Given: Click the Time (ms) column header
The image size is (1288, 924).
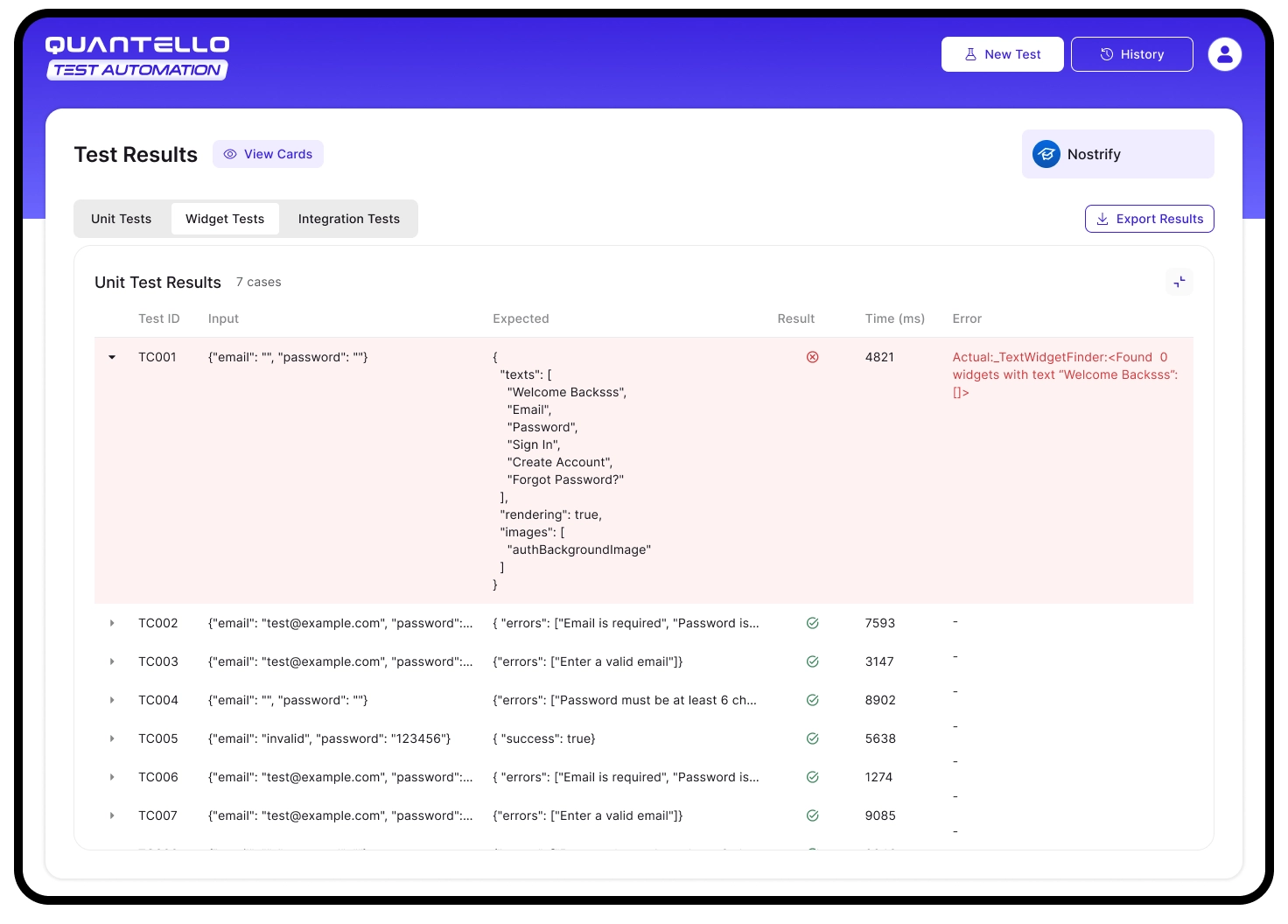Looking at the screenshot, I should pyautogui.click(x=895, y=318).
